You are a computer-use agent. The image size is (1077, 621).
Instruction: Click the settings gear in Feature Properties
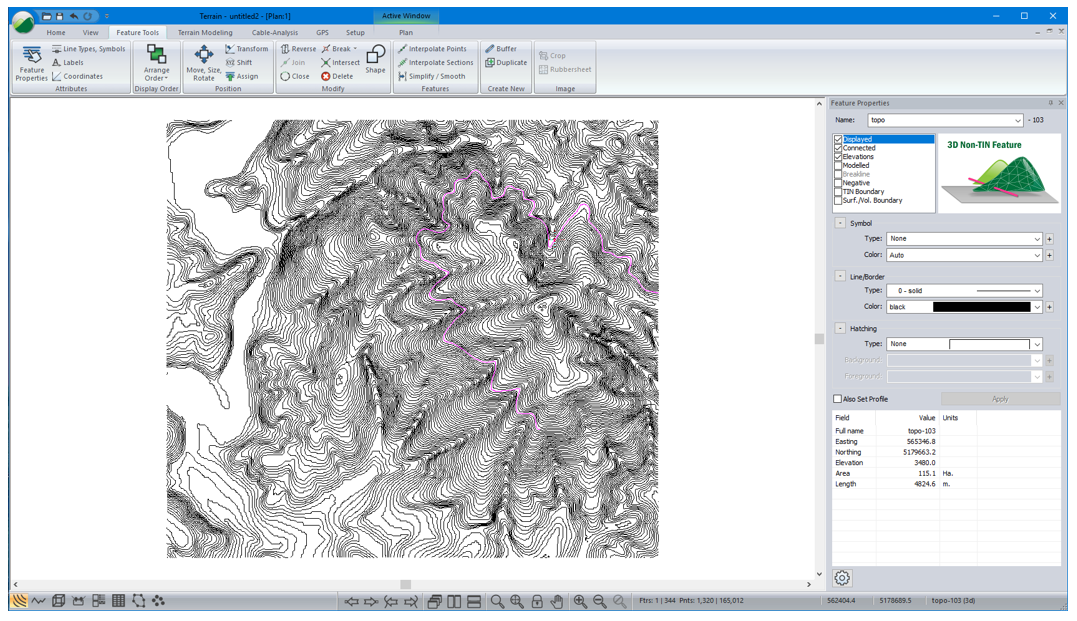pos(842,578)
